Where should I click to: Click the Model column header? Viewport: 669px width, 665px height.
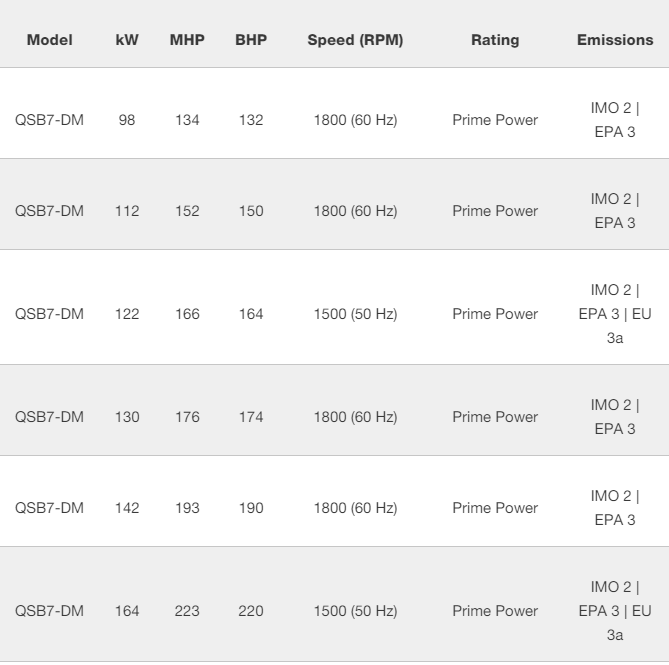click(49, 40)
